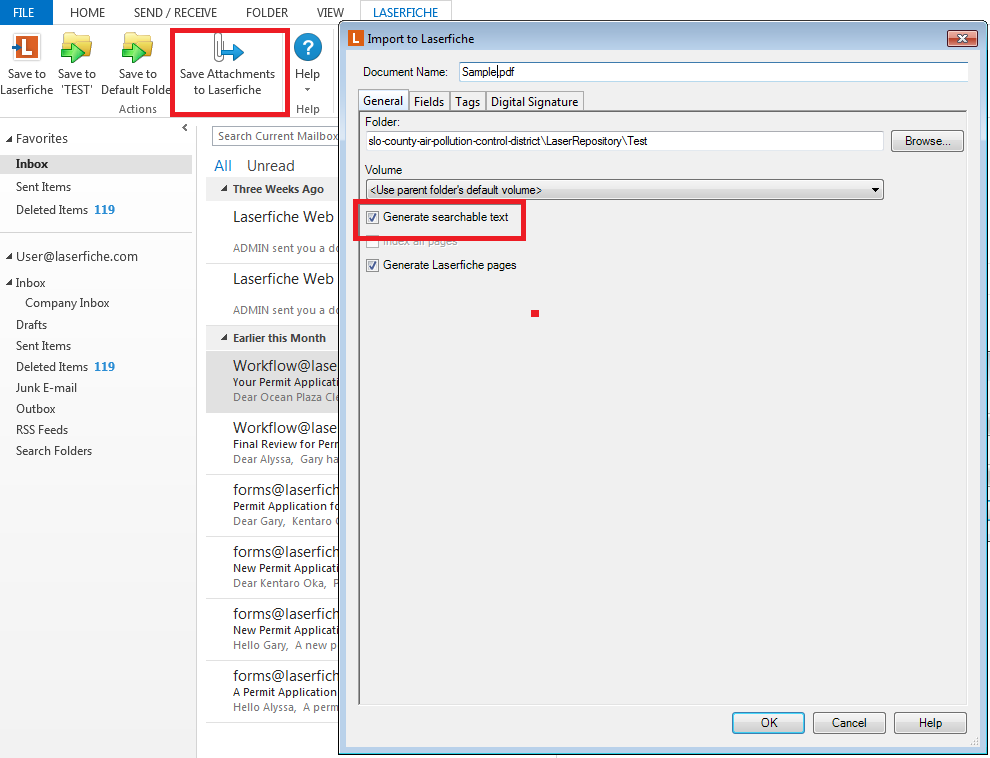This screenshot has height=758, width=990.
Task: Open the 'A Permit Application' email
Action: [x=272, y=692]
